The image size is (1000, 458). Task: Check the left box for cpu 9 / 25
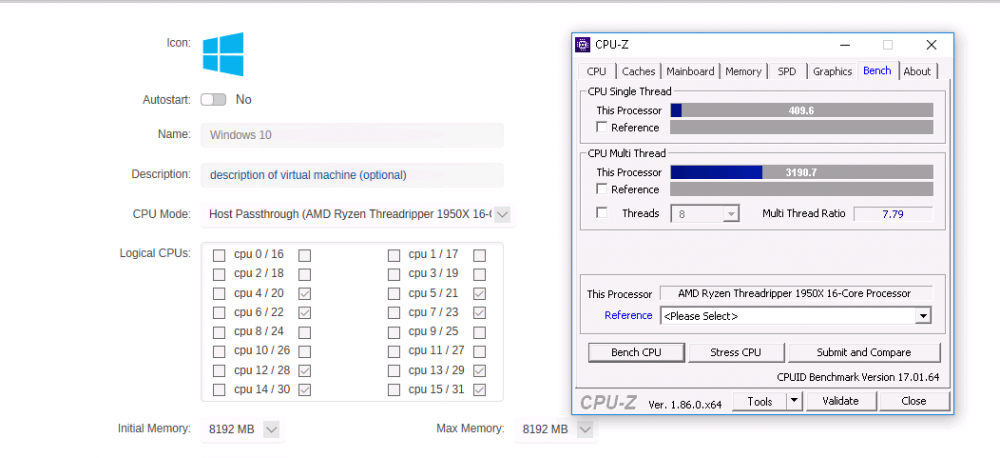click(x=393, y=332)
